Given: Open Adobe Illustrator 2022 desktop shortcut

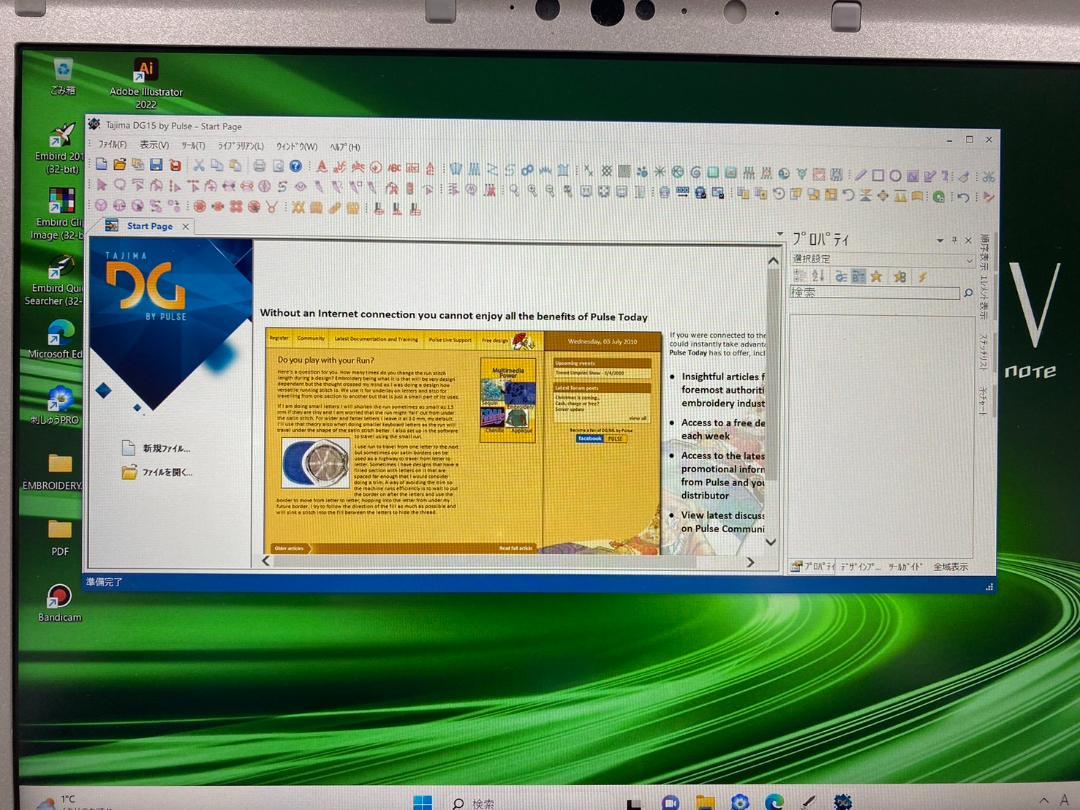Looking at the screenshot, I should point(145,83).
